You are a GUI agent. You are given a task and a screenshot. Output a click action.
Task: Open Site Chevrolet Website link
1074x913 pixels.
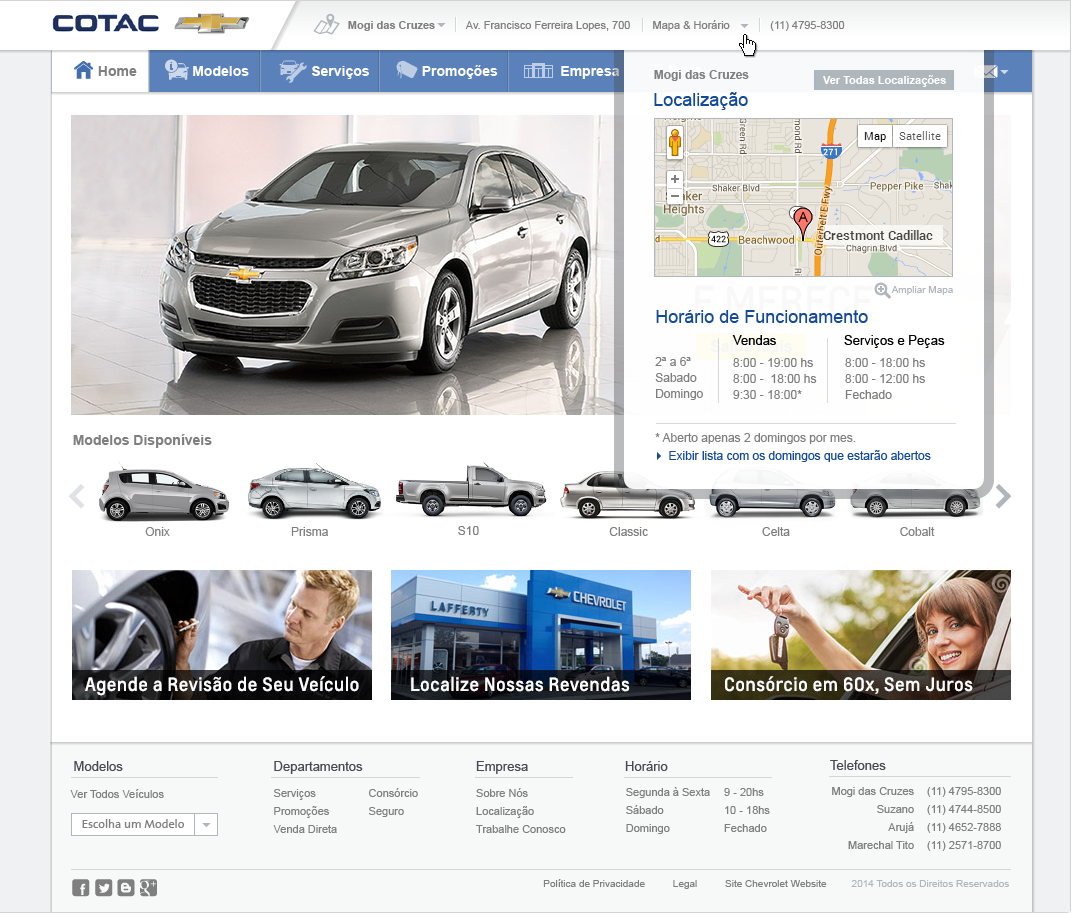775,884
